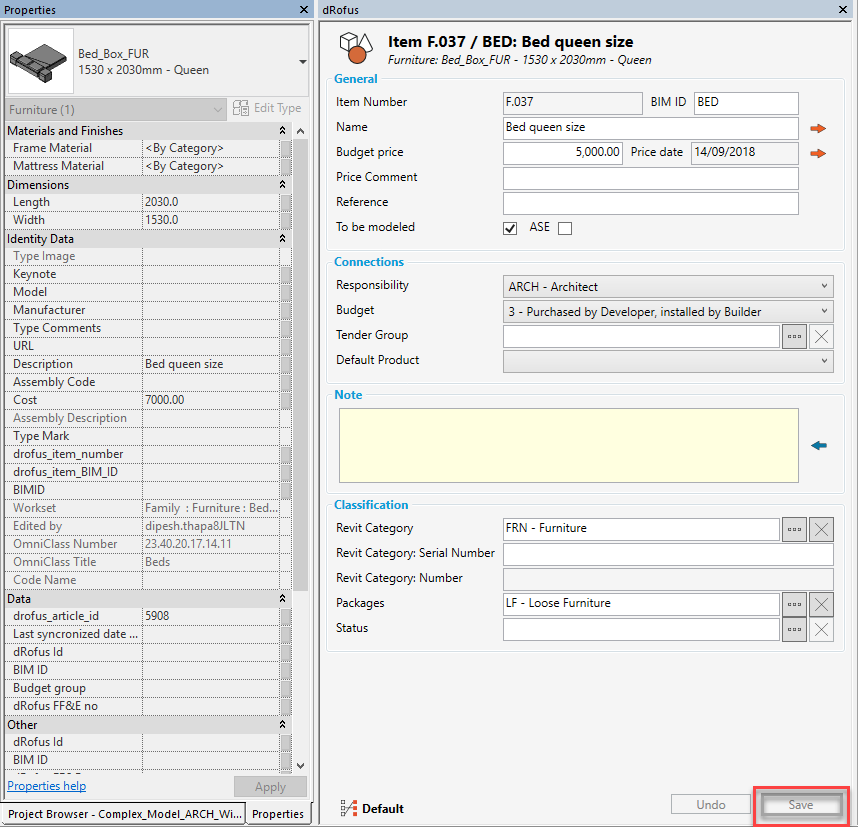Browse Revit Category with ellipsis button
Screen dimensions: 858x827
click(794, 529)
